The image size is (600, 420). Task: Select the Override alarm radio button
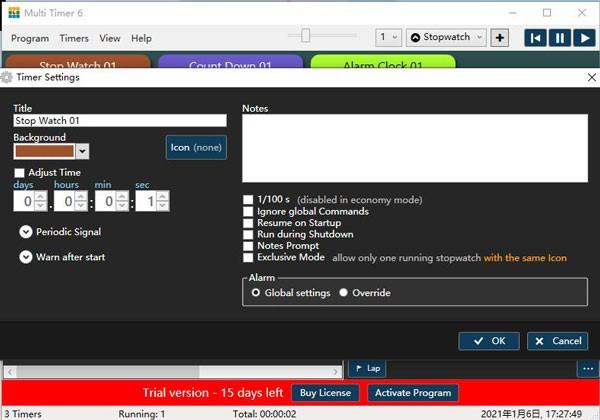point(344,293)
